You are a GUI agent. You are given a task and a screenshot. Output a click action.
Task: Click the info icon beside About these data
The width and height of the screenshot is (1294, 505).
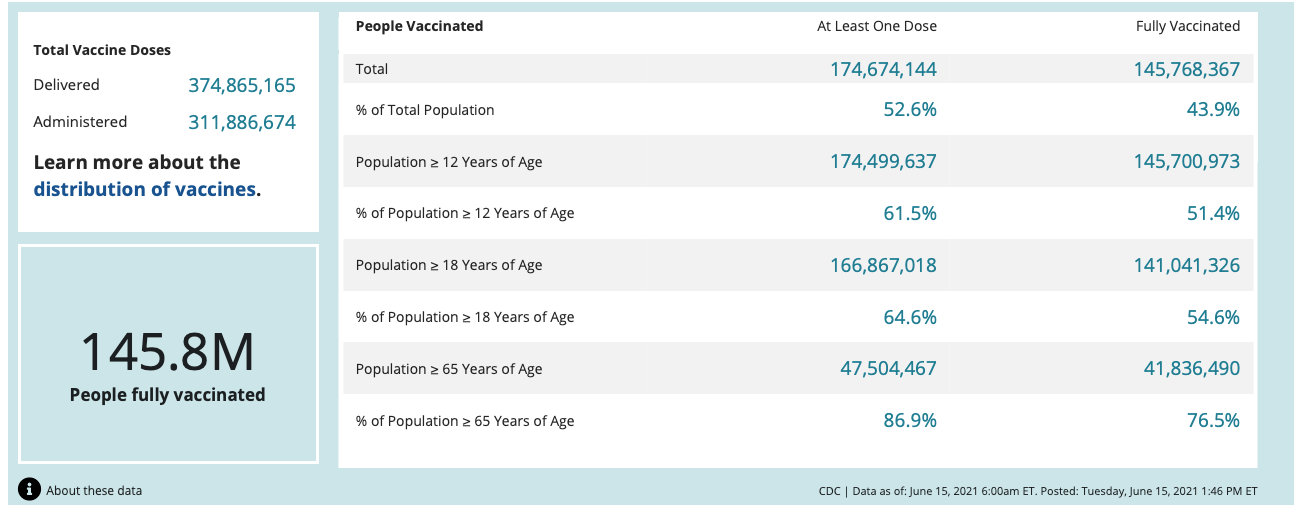(30, 490)
